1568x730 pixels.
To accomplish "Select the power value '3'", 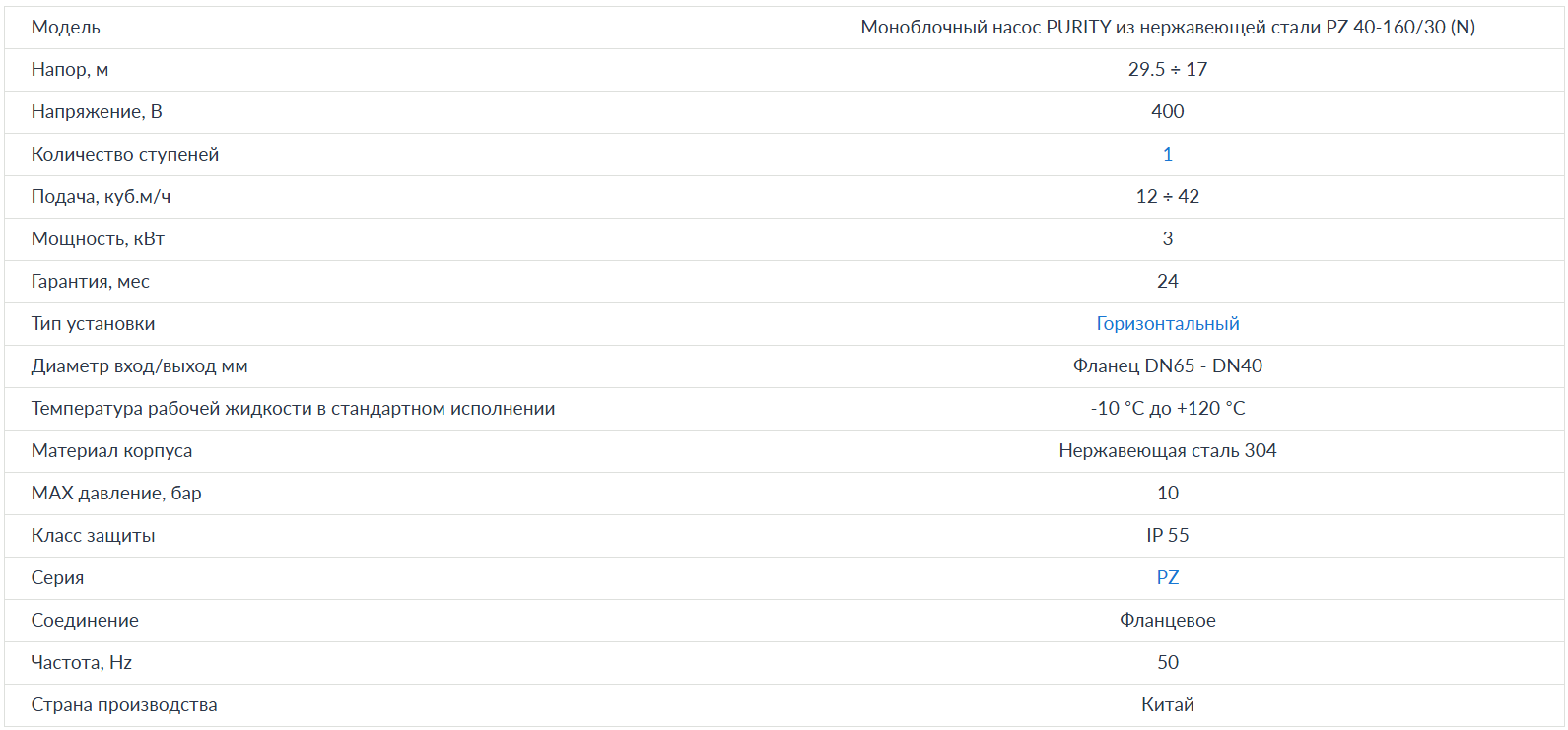I will tap(1167, 238).
